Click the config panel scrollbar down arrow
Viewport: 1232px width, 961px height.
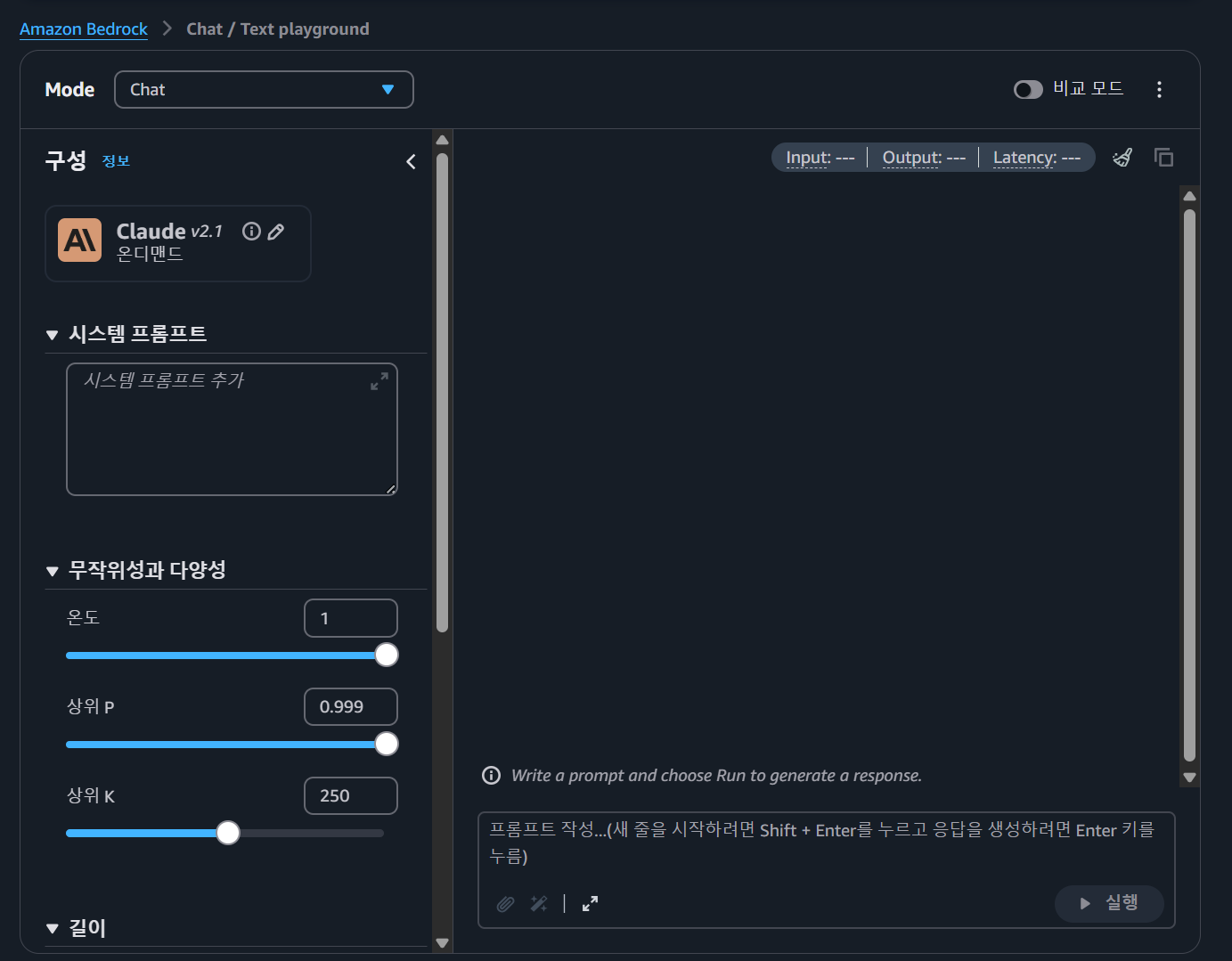(442, 943)
